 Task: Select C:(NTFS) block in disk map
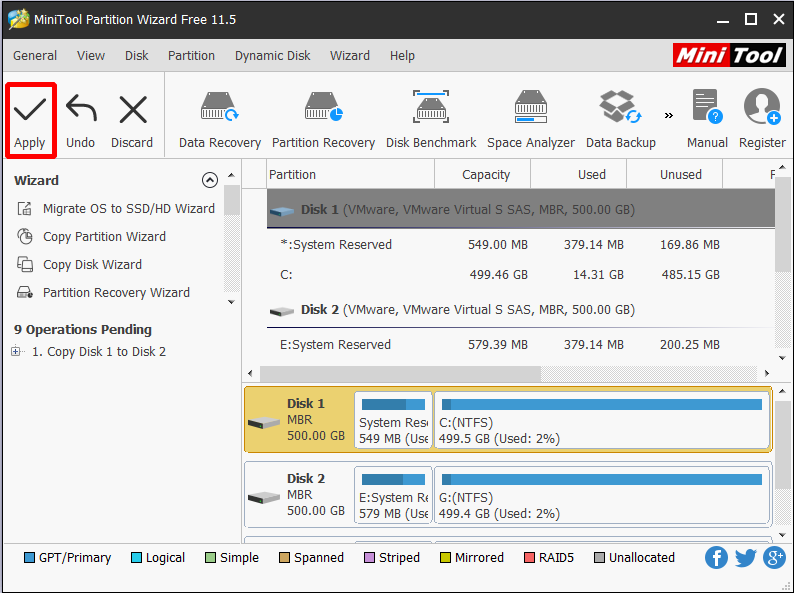click(602, 420)
